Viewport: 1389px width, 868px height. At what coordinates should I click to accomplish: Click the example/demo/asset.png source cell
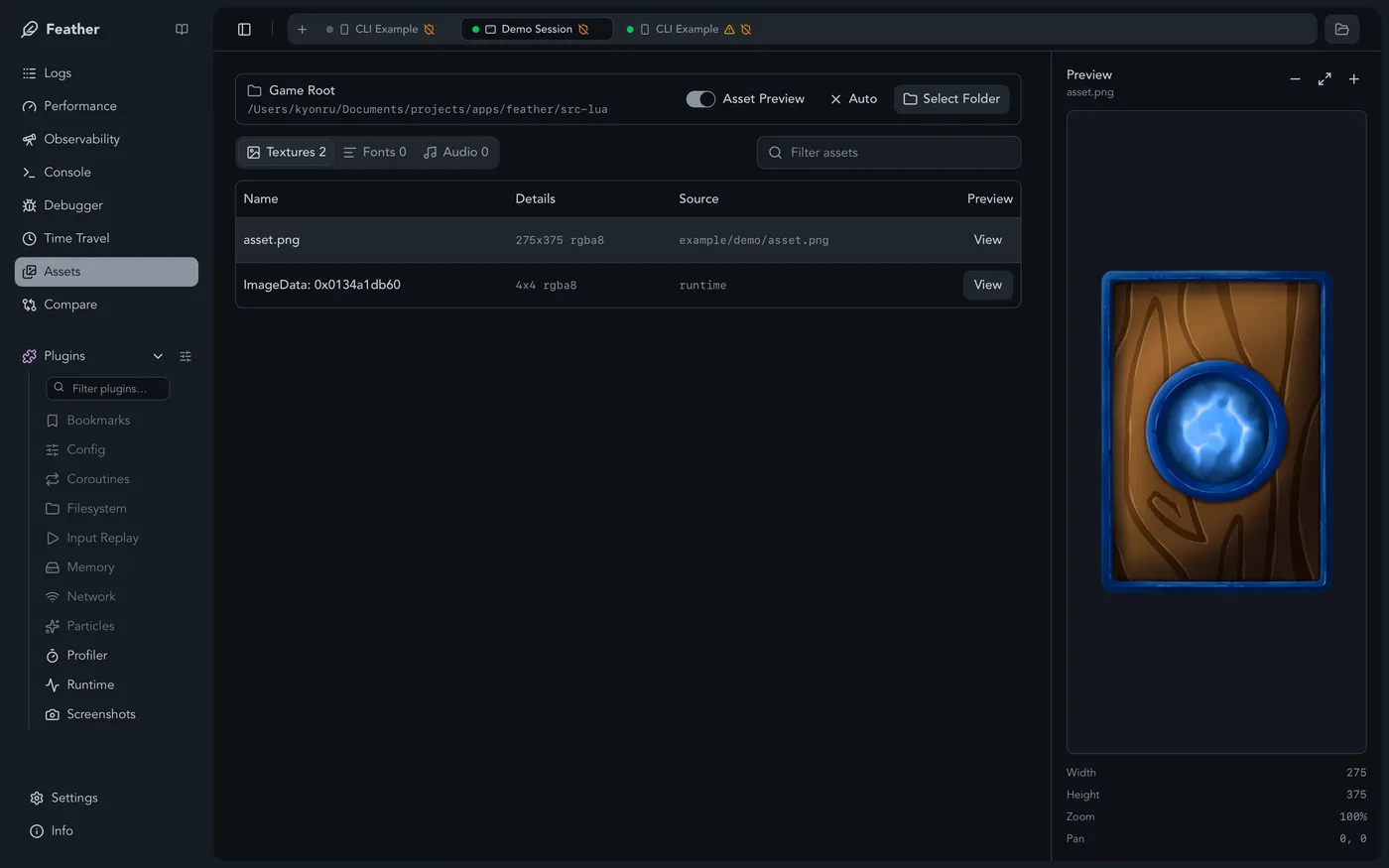tap(754, 241)
